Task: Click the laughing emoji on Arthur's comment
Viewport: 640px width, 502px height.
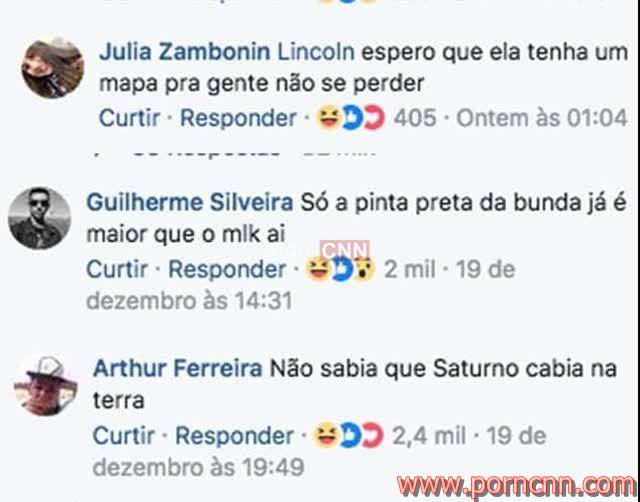Action: [x=325, y=435]
